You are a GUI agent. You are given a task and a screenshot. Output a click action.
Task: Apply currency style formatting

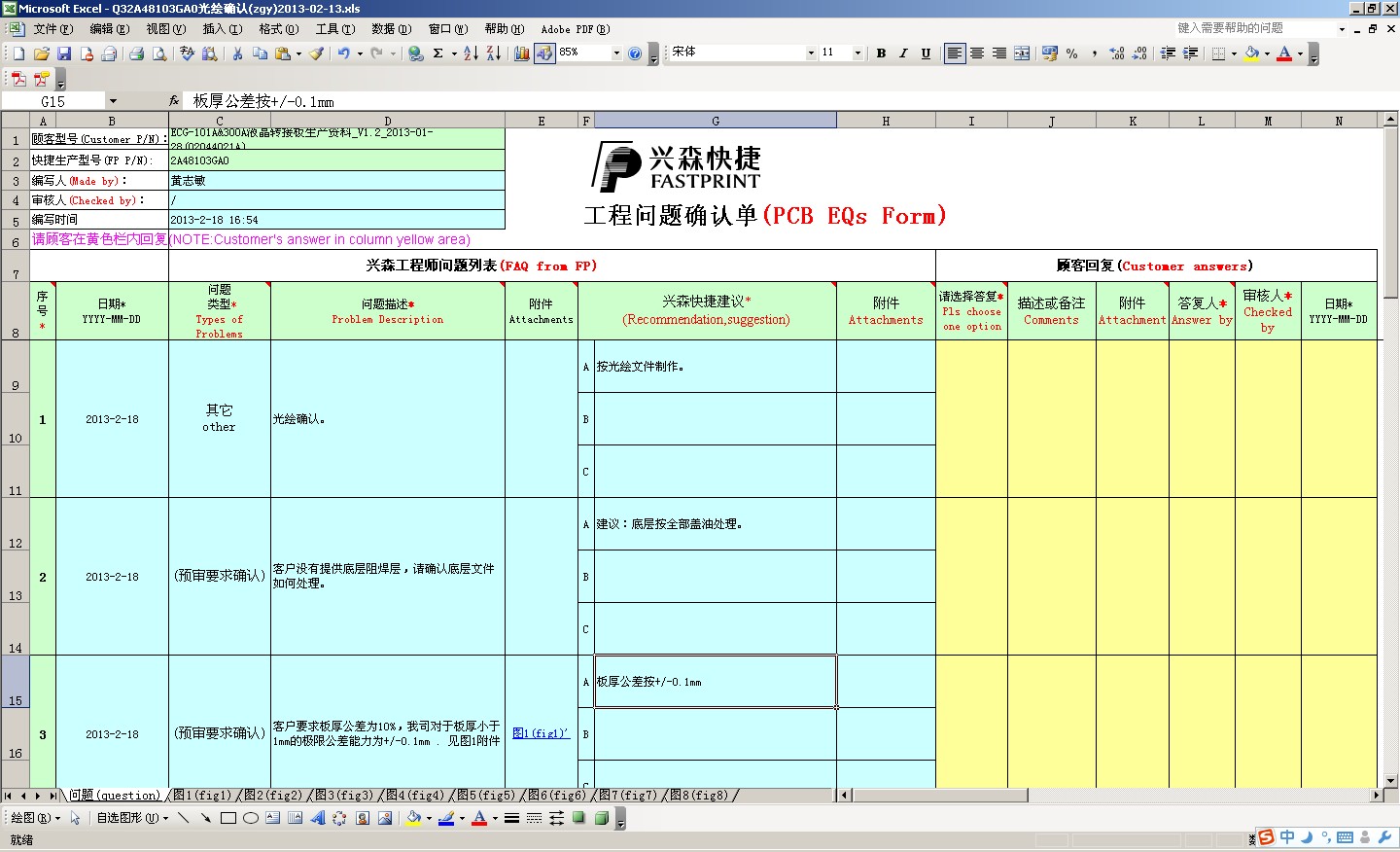click(1050, 53)
